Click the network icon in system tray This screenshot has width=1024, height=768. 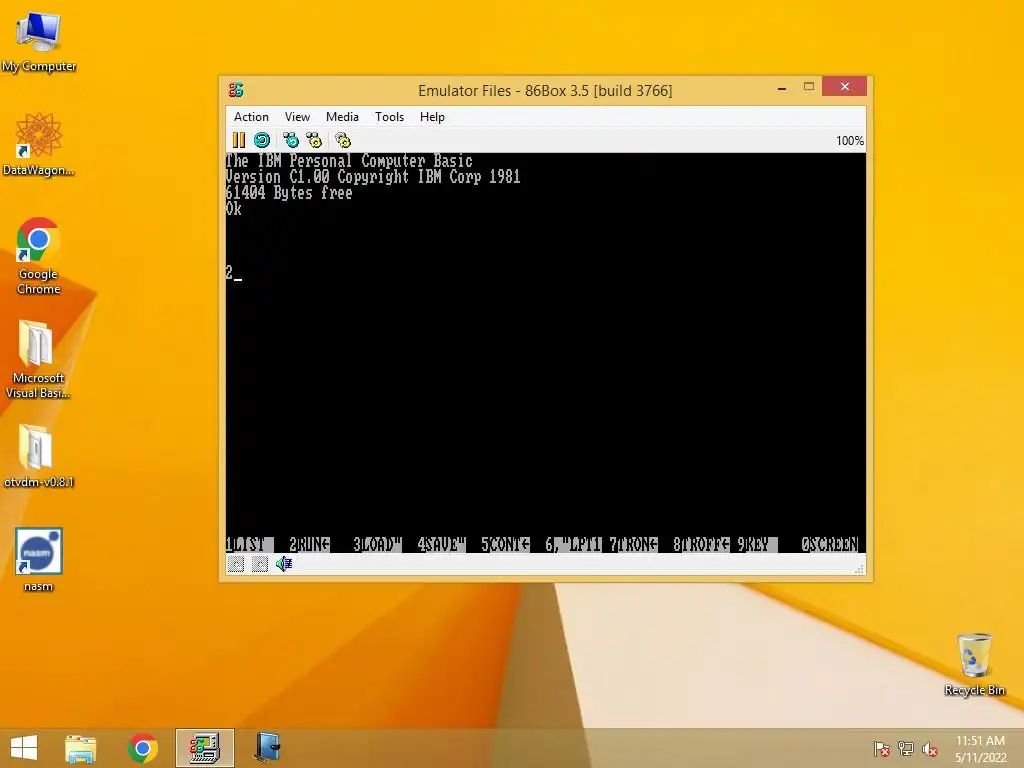906,749
